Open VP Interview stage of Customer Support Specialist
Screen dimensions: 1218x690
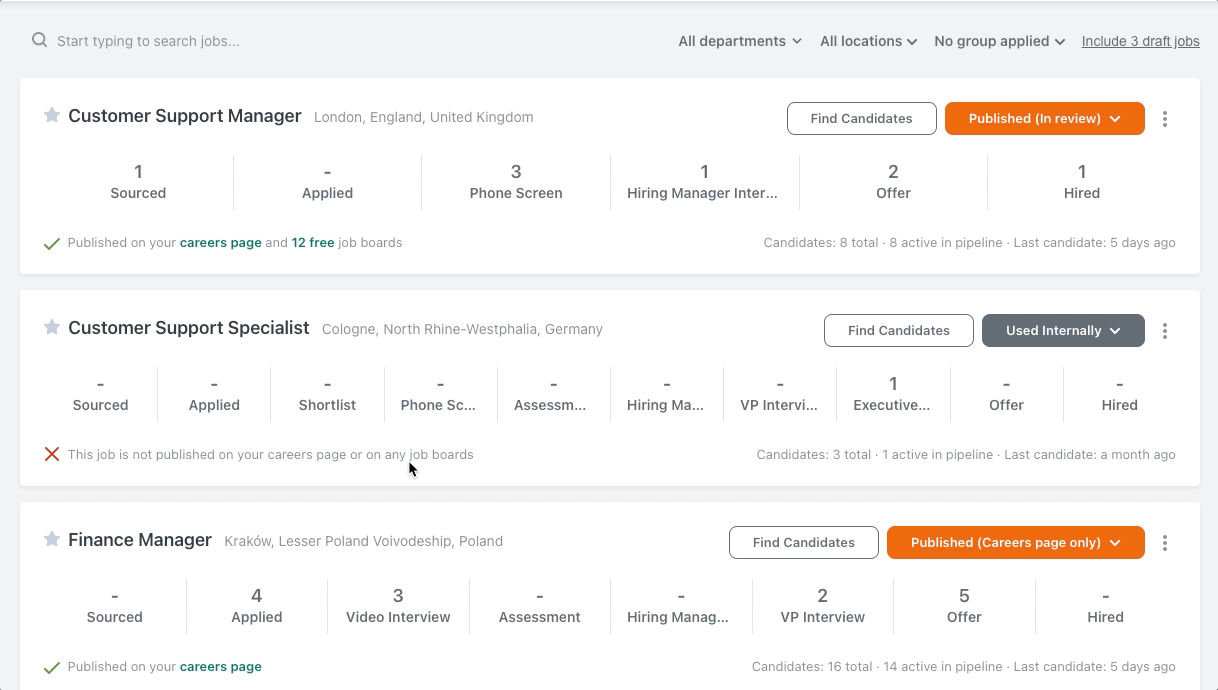pos(780,394)
